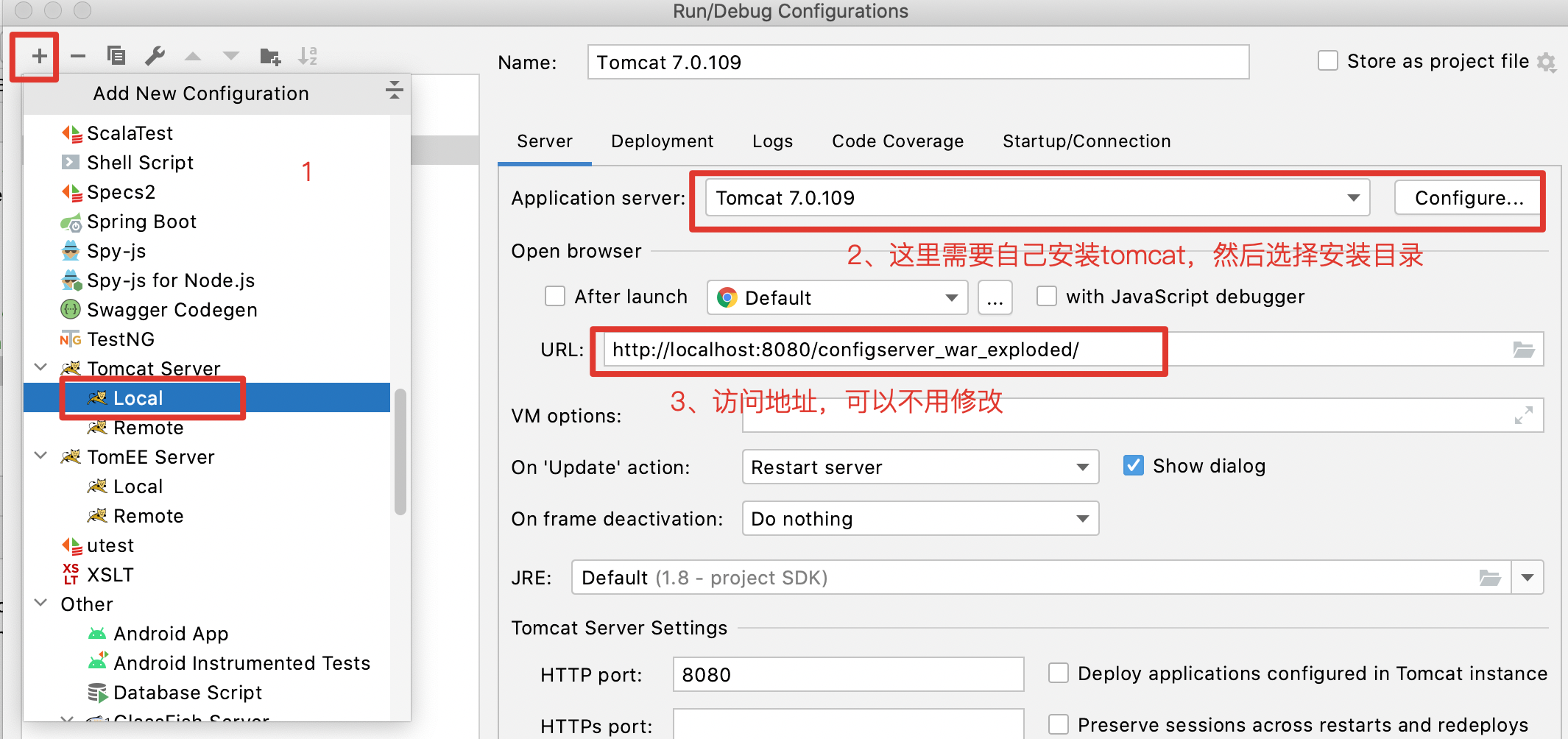Remove configuration with the minus icon
1568x739 pixels.
tap(78, 56)
